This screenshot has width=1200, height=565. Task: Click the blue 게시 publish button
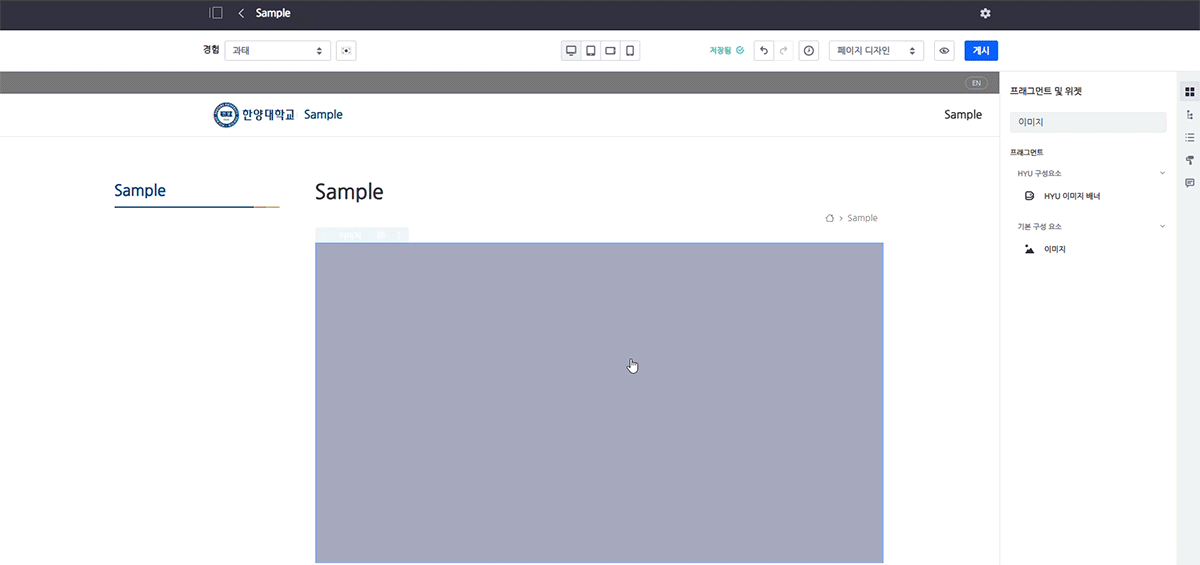[981, 51]
